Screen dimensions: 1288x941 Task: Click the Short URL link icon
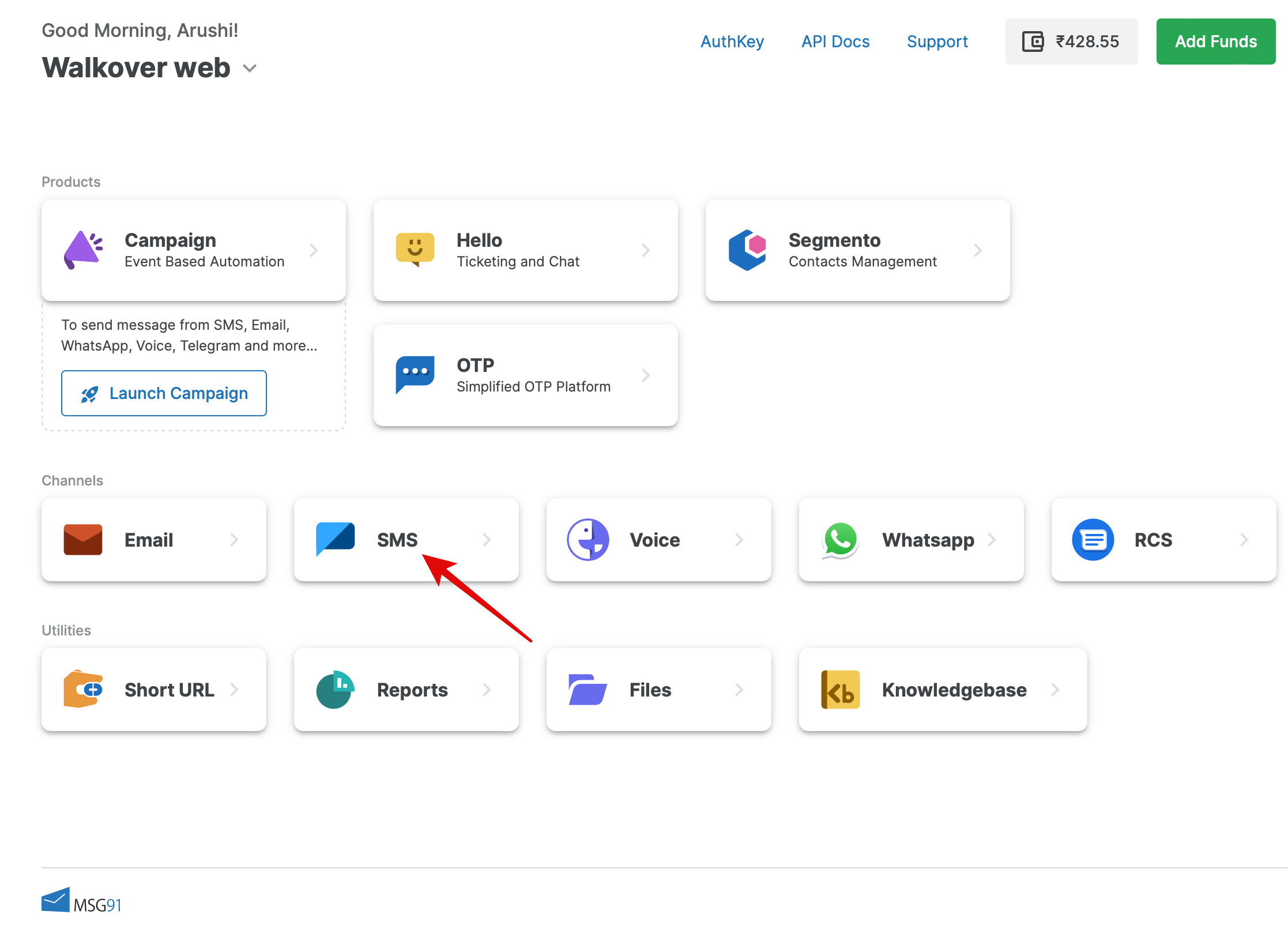(83, 689)
